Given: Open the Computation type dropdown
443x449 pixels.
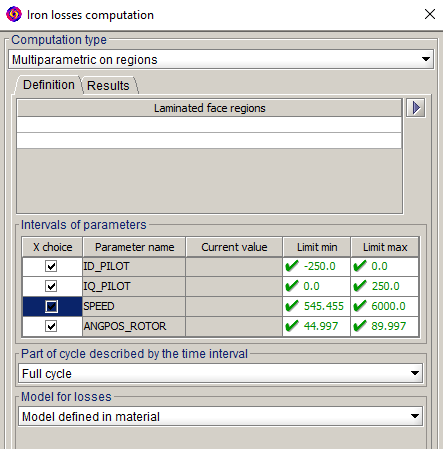Looking at the screenshot, I should tap(221, 59).
